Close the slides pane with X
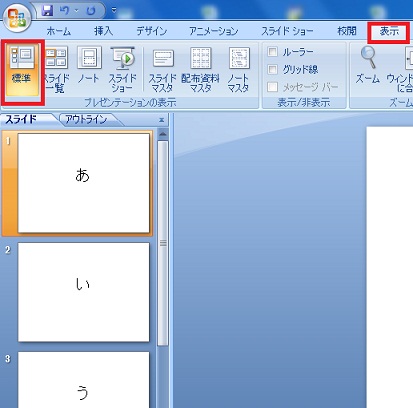This screenshot has width=413, height=408. tap(162, 120)
